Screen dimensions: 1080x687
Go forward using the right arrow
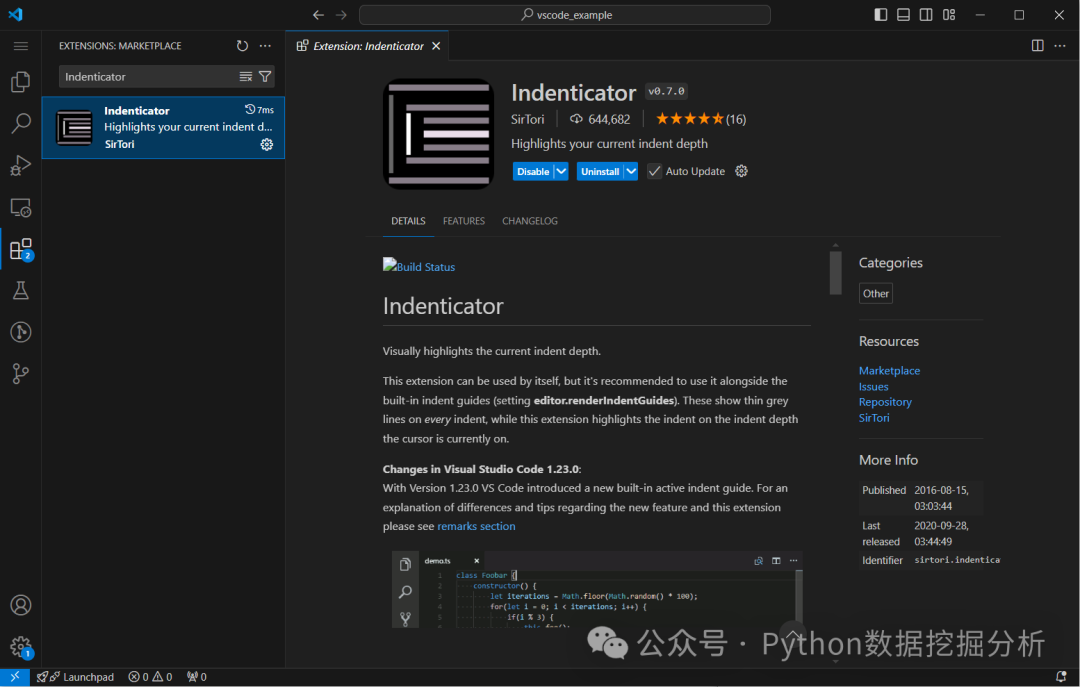coord(342,15)
